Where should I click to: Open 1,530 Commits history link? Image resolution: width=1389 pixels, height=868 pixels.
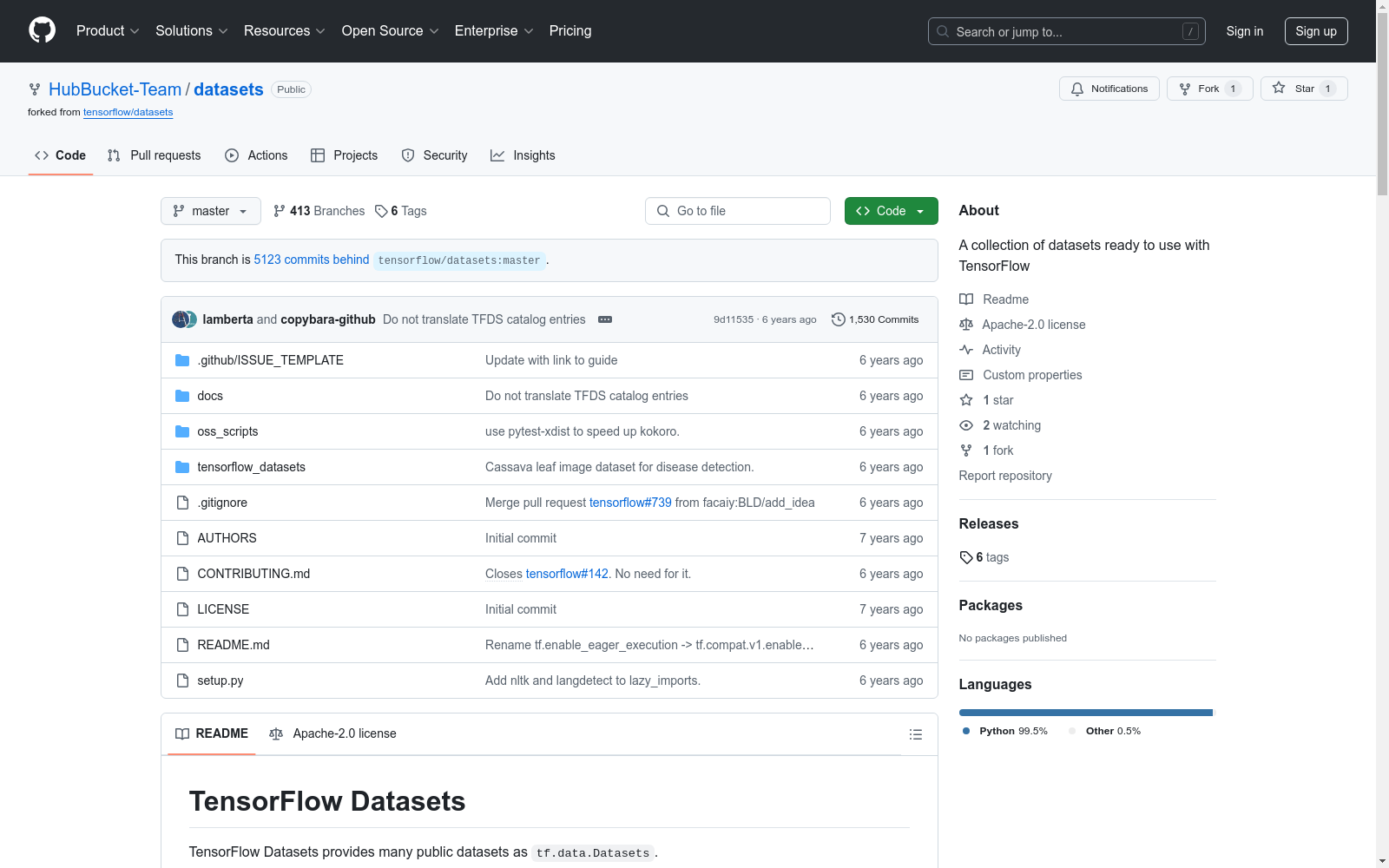point(875,319)
